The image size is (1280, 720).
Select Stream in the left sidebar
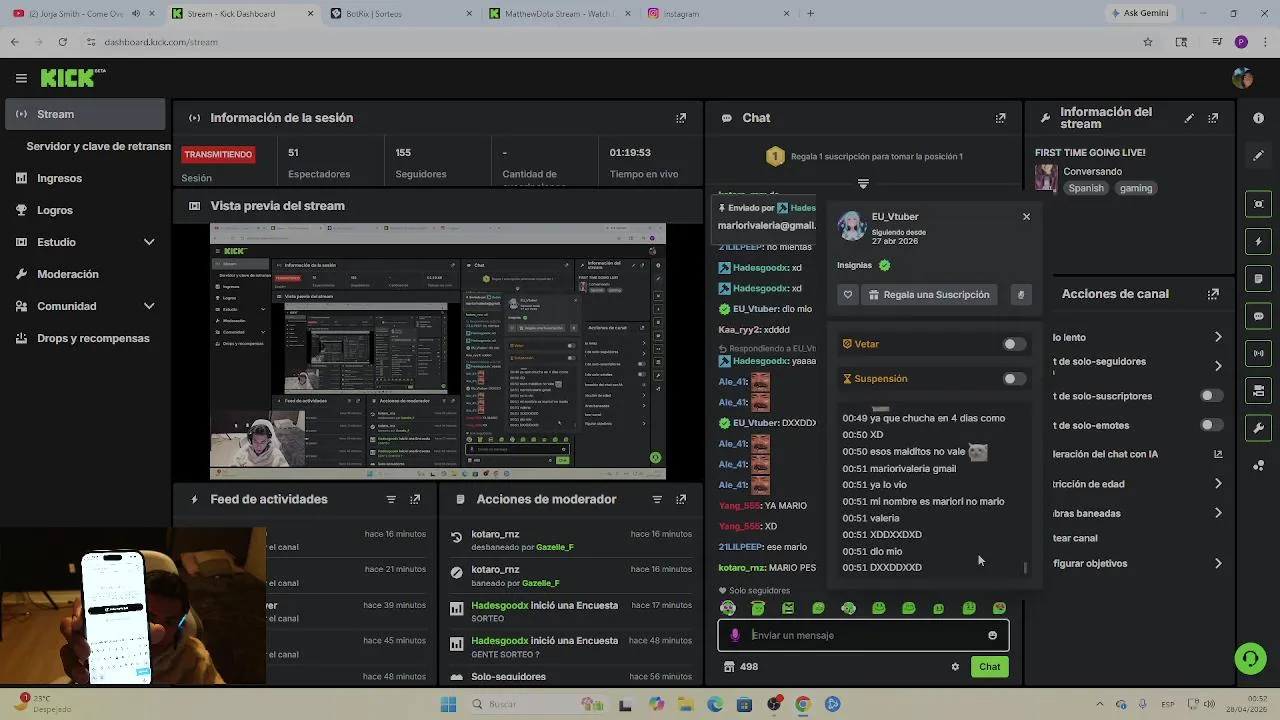tap(85, 114)
